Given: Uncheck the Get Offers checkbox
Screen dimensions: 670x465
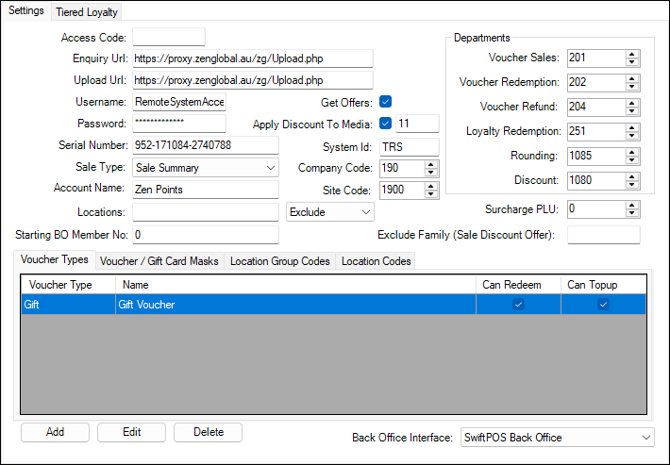Looking at the screenshot, I should point(385,102).
